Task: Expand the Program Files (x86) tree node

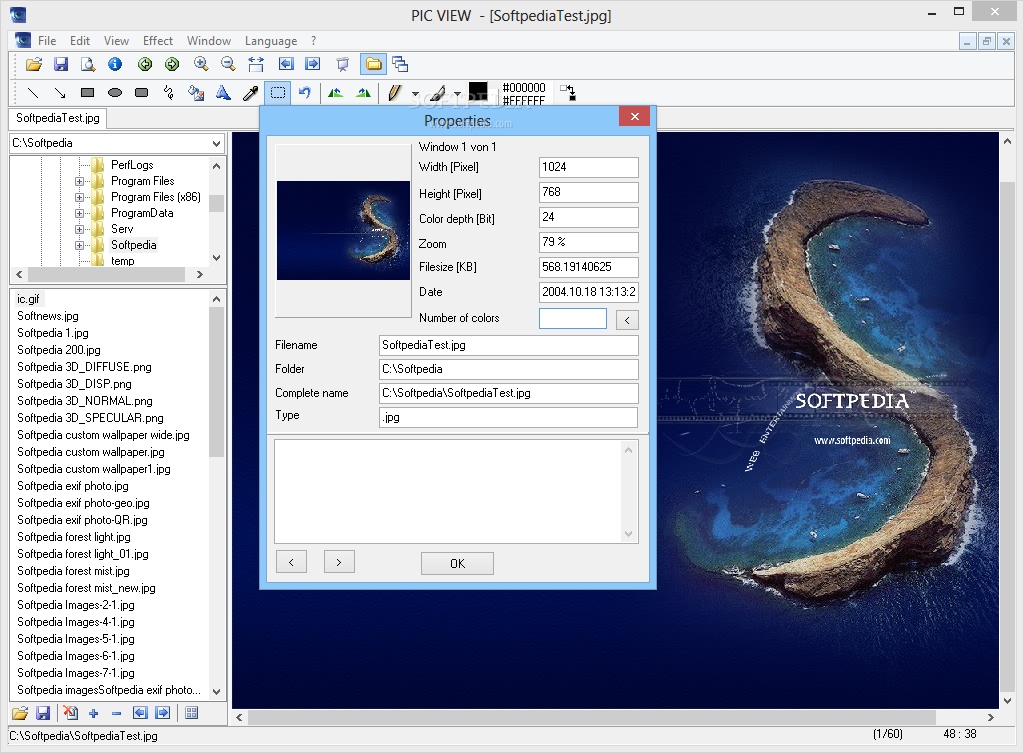Action: click(79, 197)
